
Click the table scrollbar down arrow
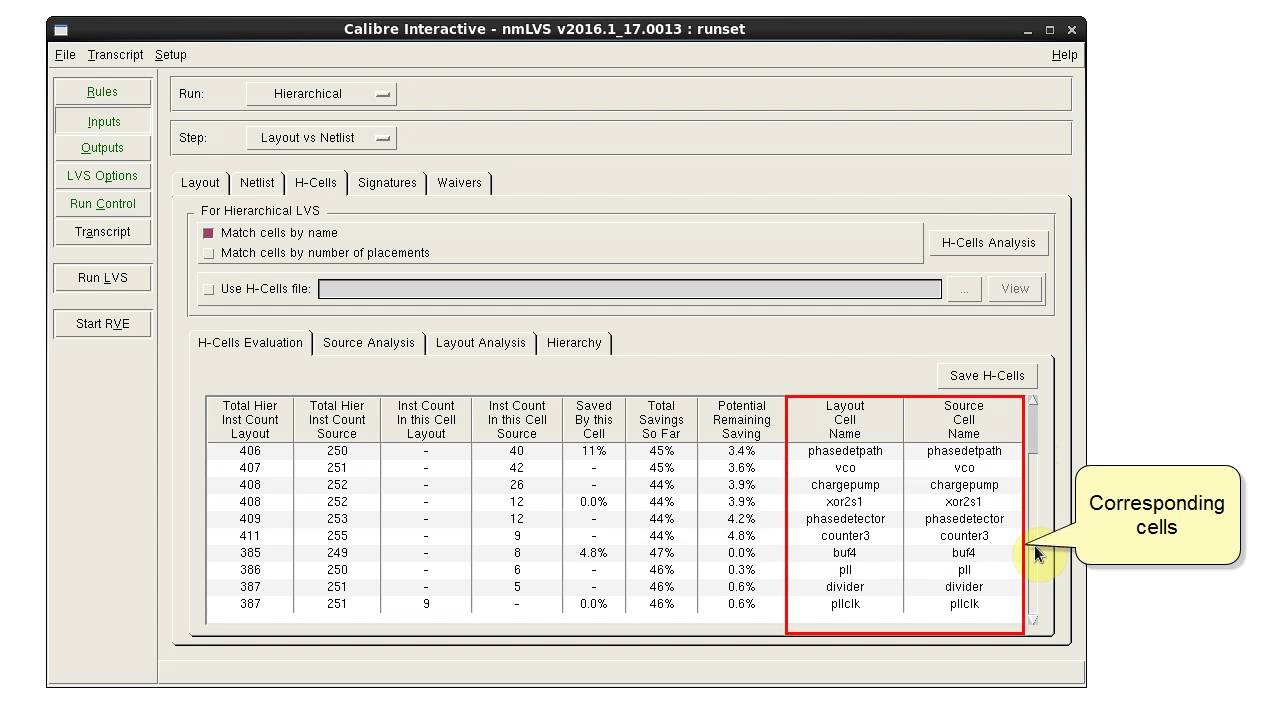point(1032,620)
